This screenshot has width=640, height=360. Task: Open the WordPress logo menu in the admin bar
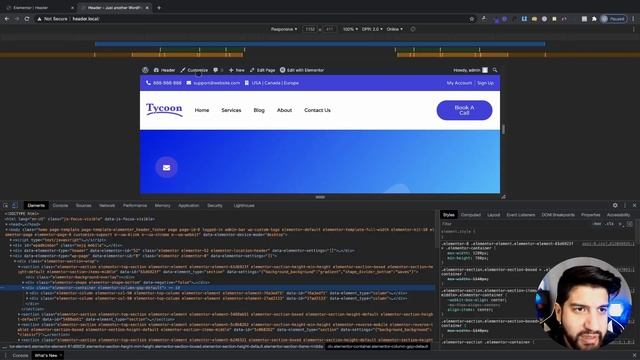[x=145, y=70]
